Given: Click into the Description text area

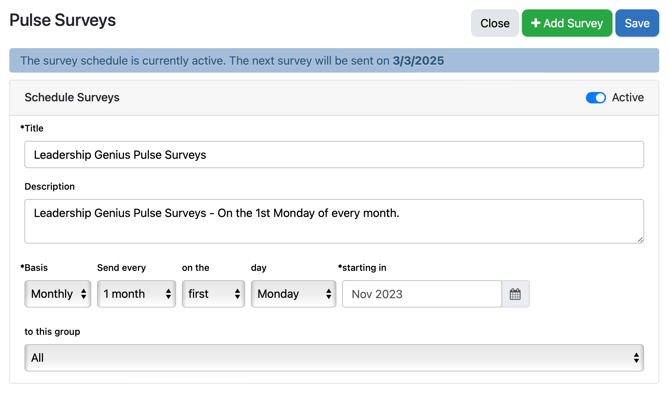Looking at the screenshot, I should [x=334, y=221].
